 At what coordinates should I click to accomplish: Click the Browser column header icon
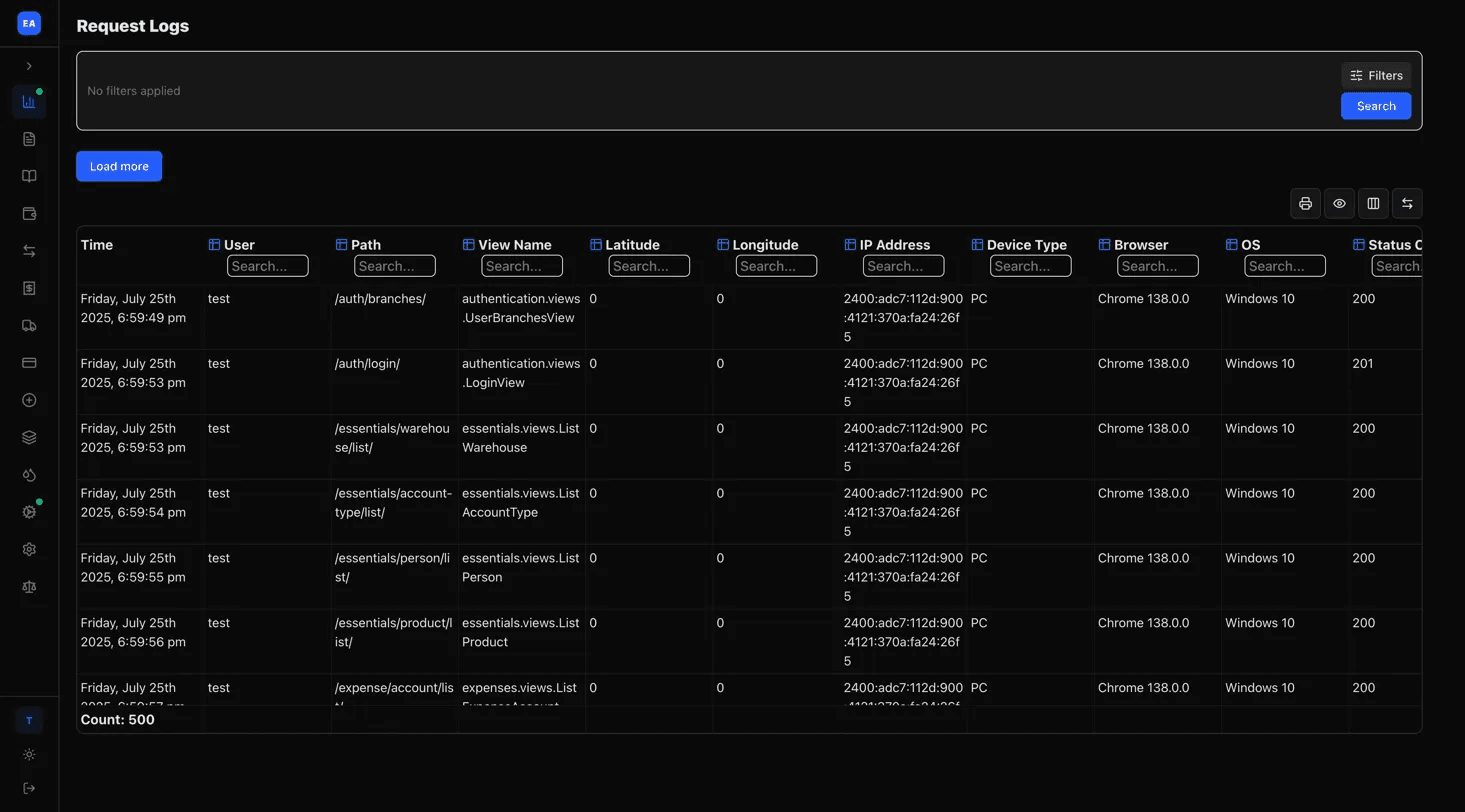(1104, 245)
